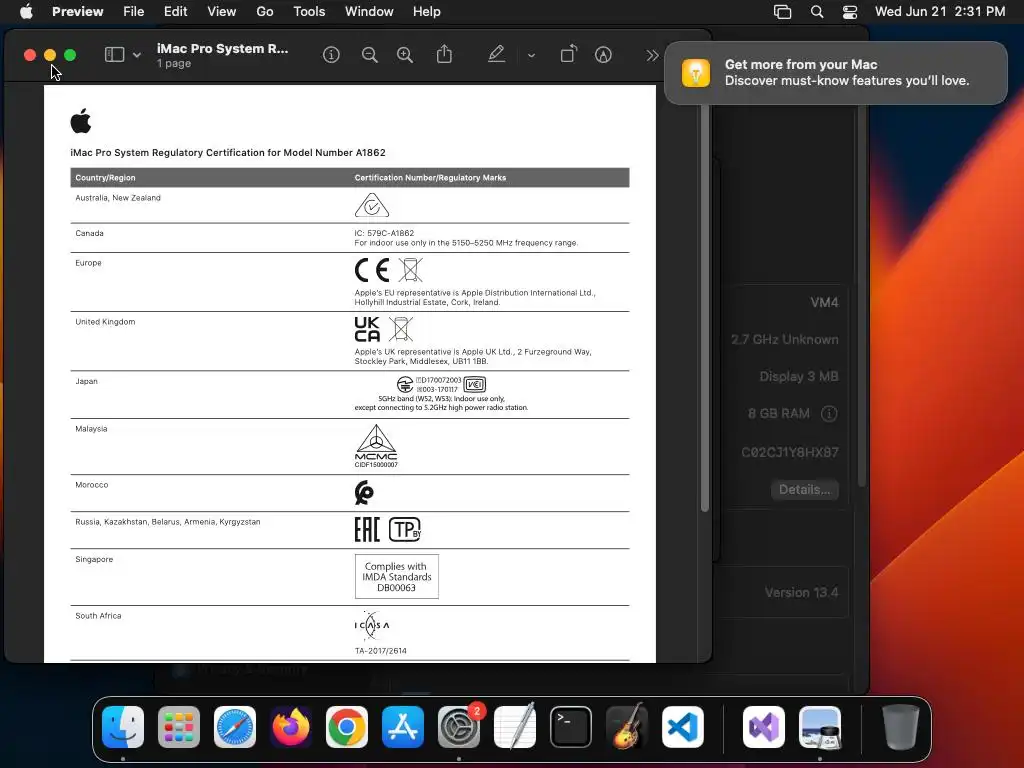Click Details button in About window
This screenshot has height=768, width=1024.
point(805,490)
